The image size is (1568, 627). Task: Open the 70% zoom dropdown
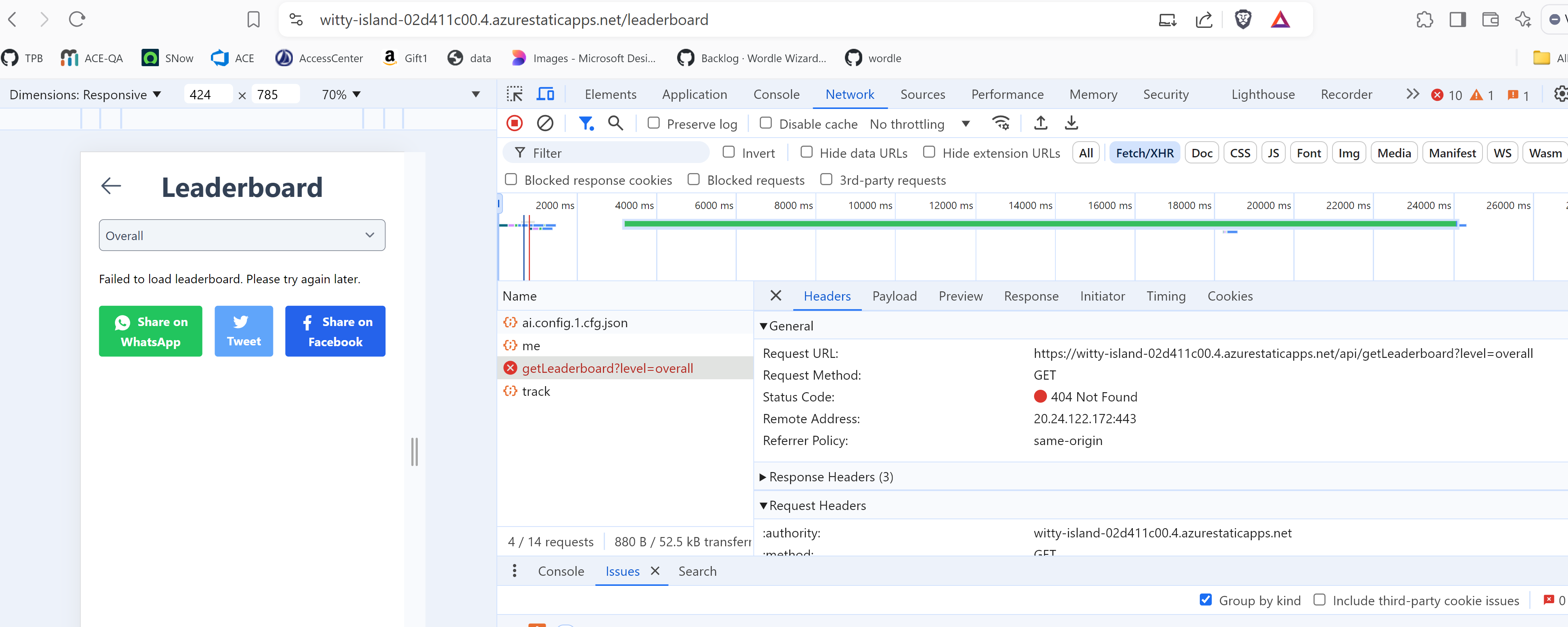tap(342, 94)
